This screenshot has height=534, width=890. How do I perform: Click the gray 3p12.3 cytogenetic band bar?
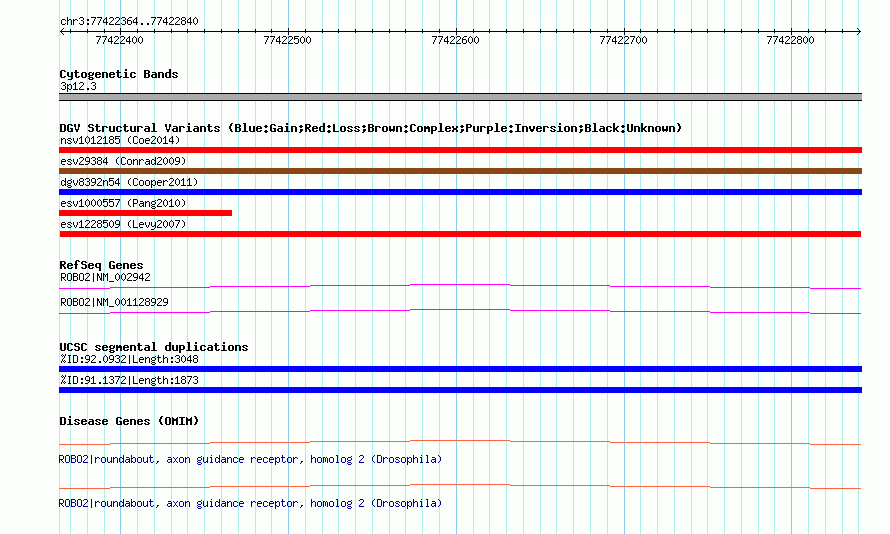[x=460, y=97]
